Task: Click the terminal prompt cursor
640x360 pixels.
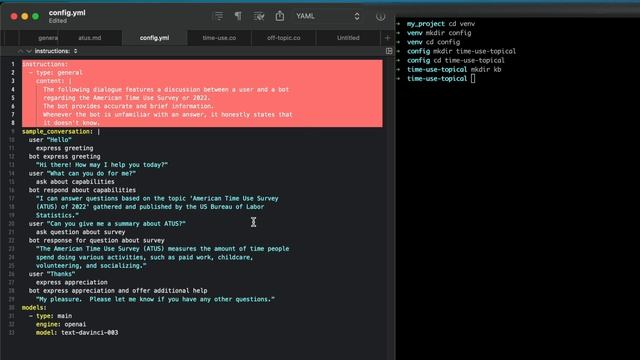Action: click(473, 79)
